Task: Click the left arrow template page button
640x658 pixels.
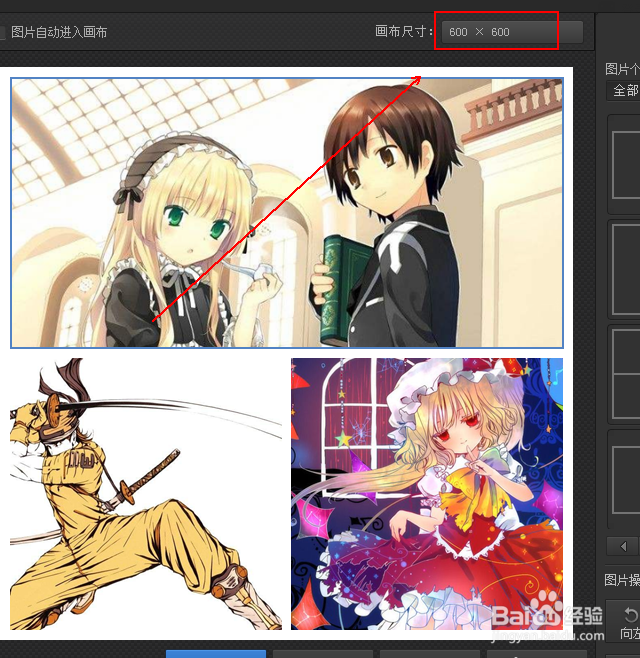Action: pyautogui.click(x=624, y=546)
